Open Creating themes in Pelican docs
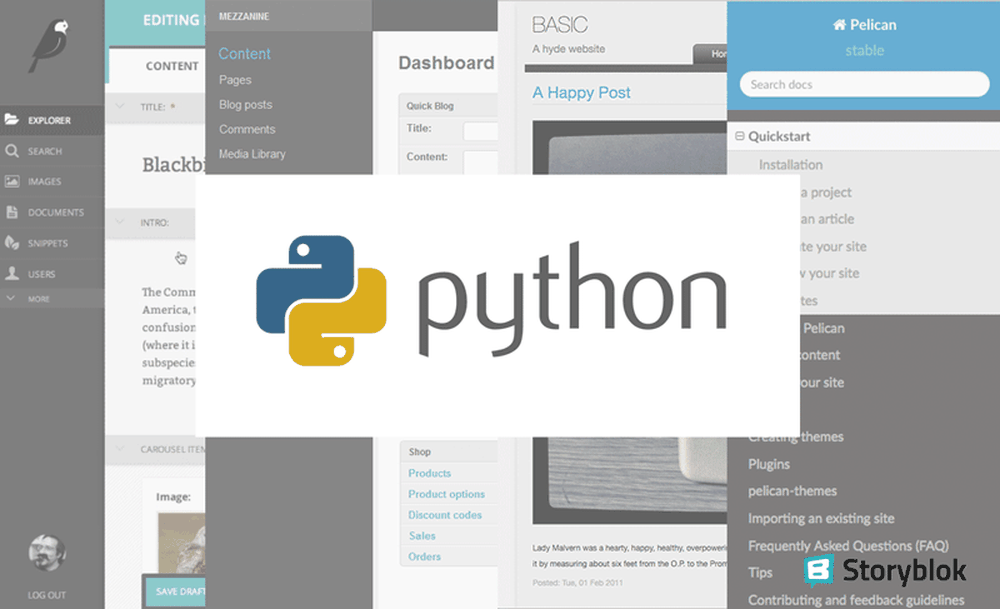Screen dimensions: 1000x609 click(x=795, y=437)
